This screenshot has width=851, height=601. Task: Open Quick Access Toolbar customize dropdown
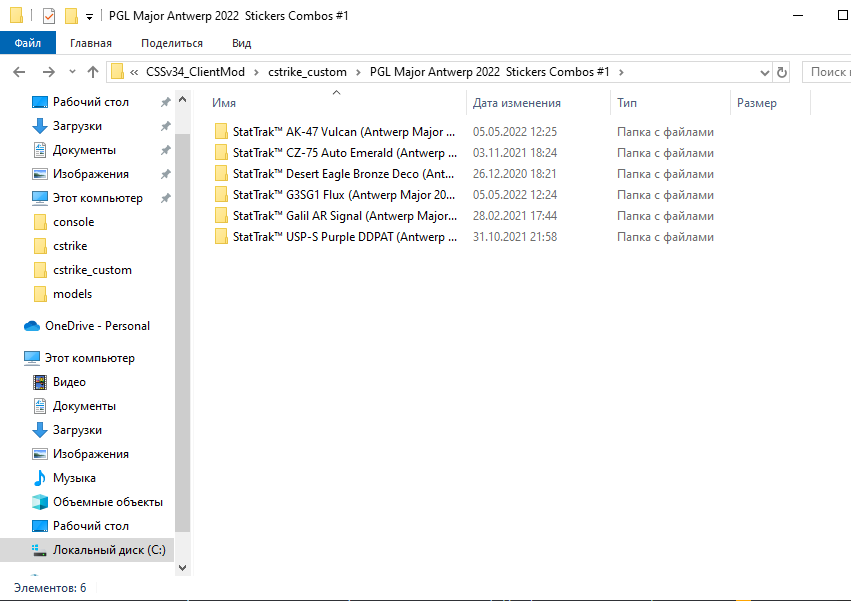pos(89,17)
